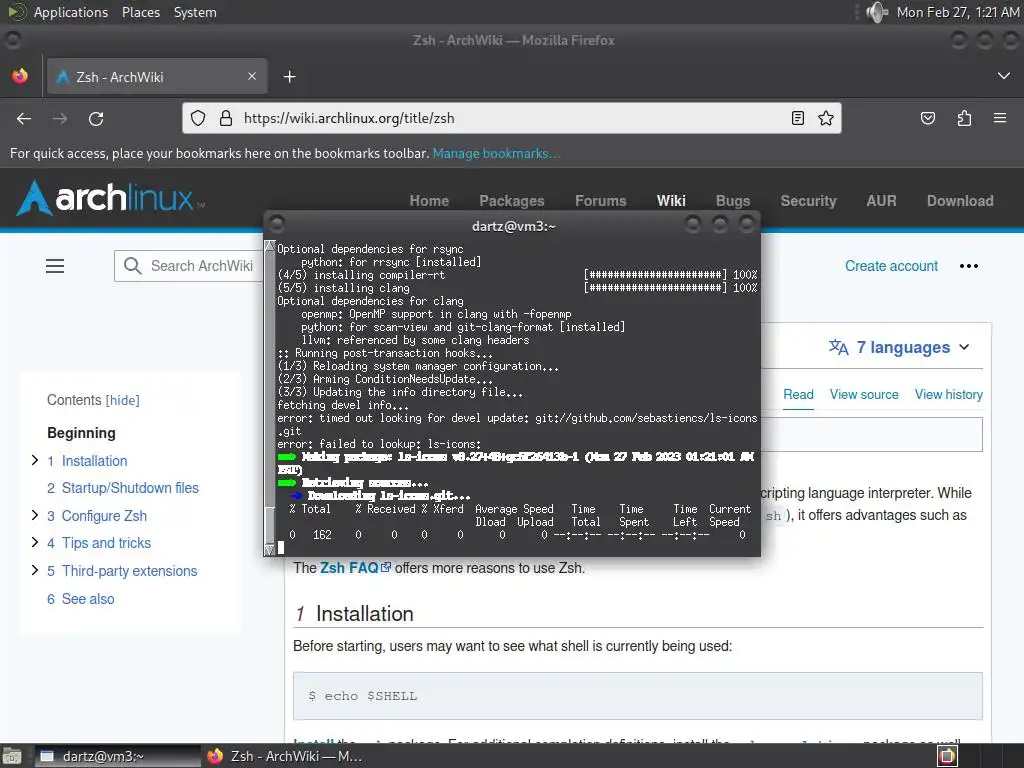The image size is (1024, 768).
Task: Open the AUR nav link
Action: [x=881, y=200]
